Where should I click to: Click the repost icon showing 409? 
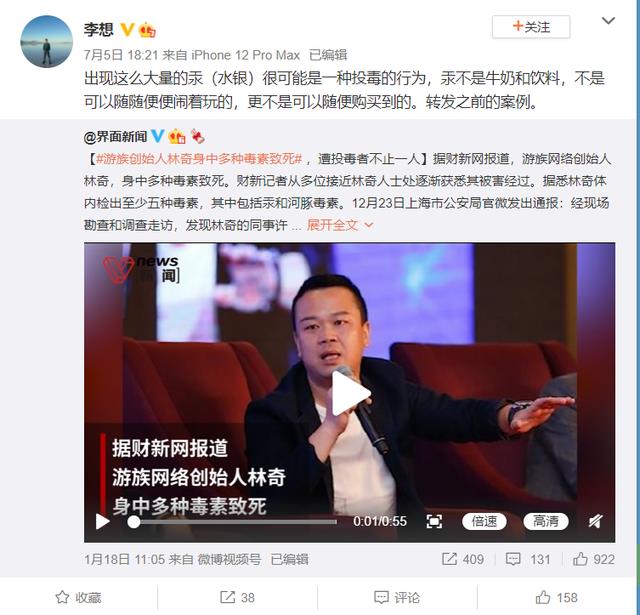pos(449,559)
